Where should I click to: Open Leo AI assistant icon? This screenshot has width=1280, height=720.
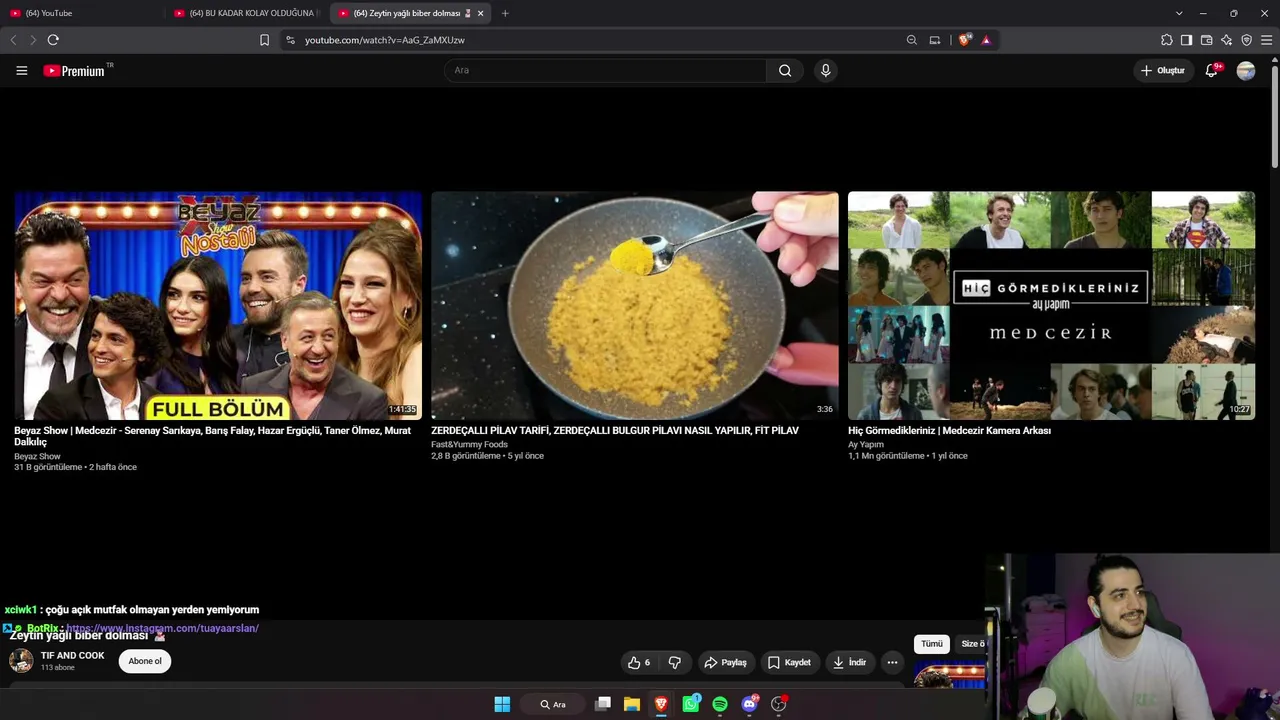(x=1226, y=40)
